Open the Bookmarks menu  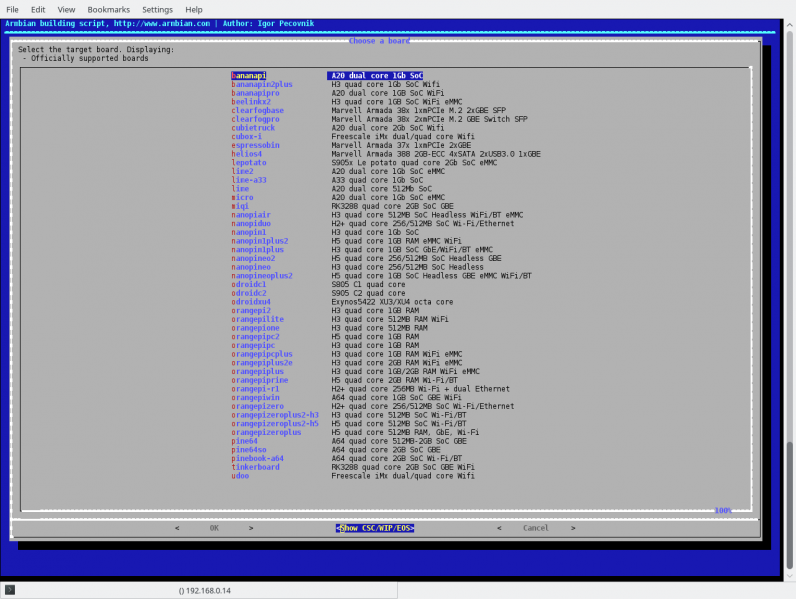click(x=108, y=9)
